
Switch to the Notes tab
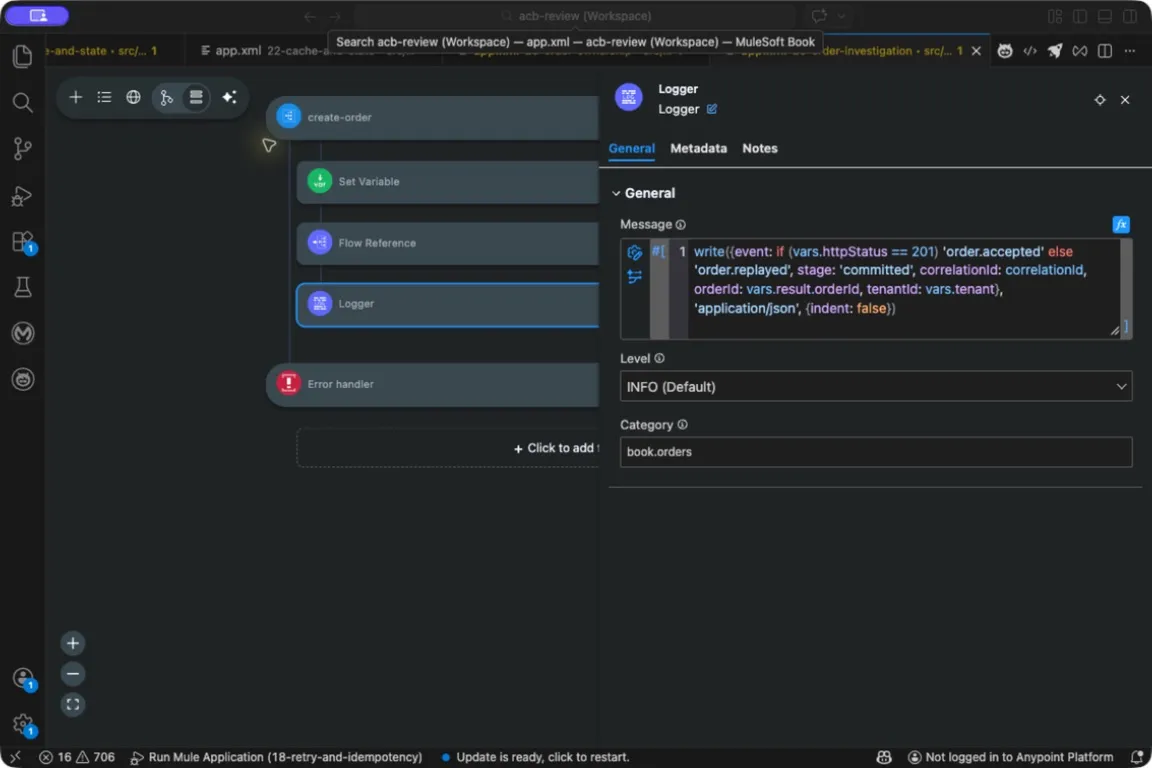(x=759, y=148)
